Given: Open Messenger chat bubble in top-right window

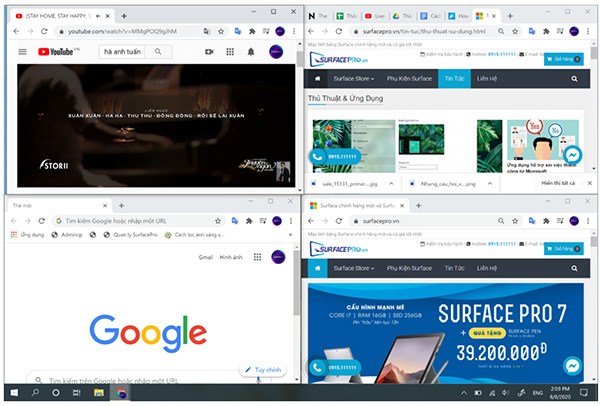Looking at the screenshot, I should pyautogui.click(x=572, y=155).
